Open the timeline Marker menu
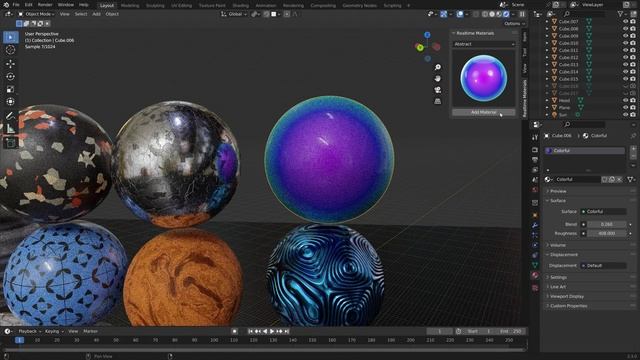The image size is (640, 360). point(90,331)
